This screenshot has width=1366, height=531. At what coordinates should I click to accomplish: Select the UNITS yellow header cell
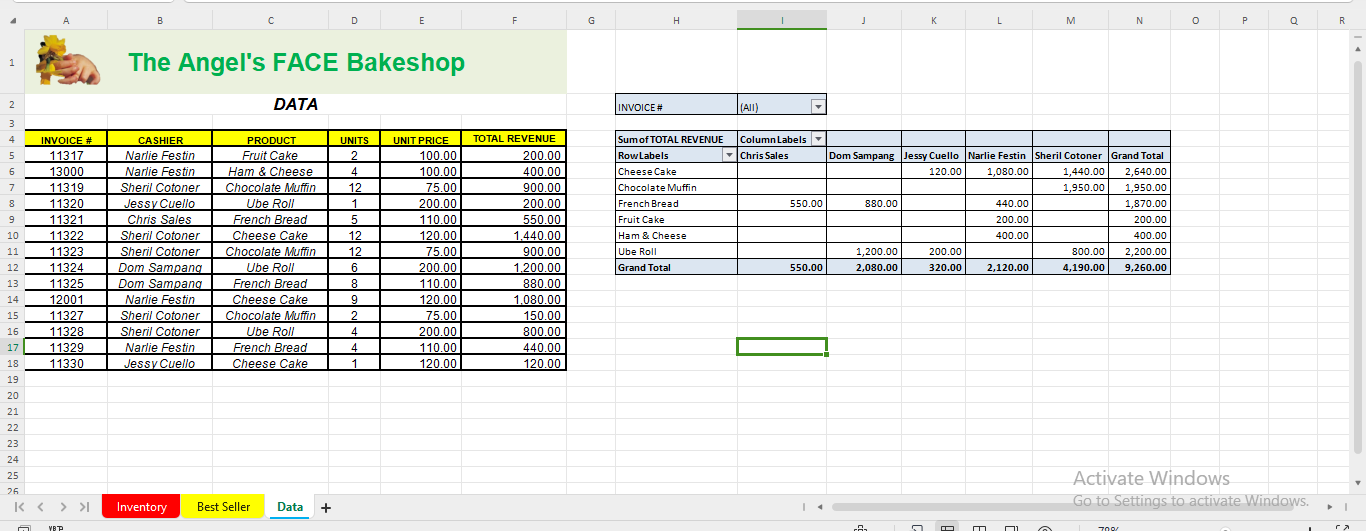coord(354,139)
